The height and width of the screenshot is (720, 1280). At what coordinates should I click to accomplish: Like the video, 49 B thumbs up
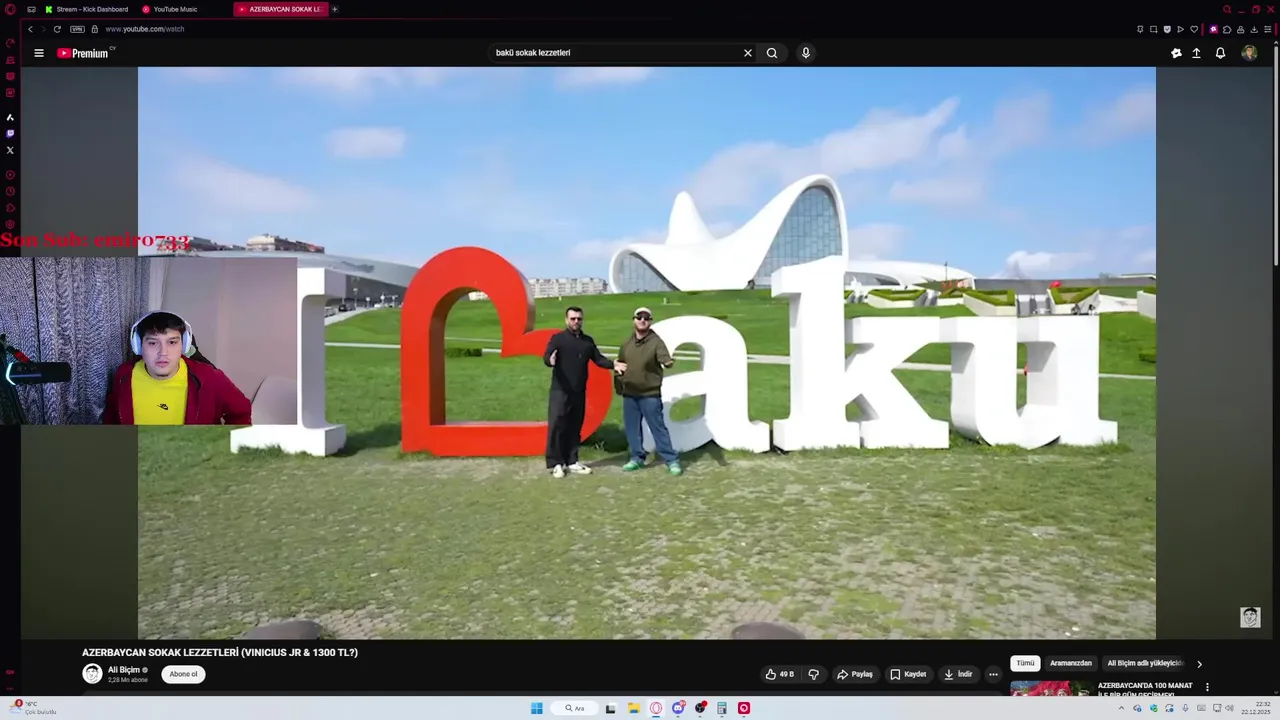point(780,674)
